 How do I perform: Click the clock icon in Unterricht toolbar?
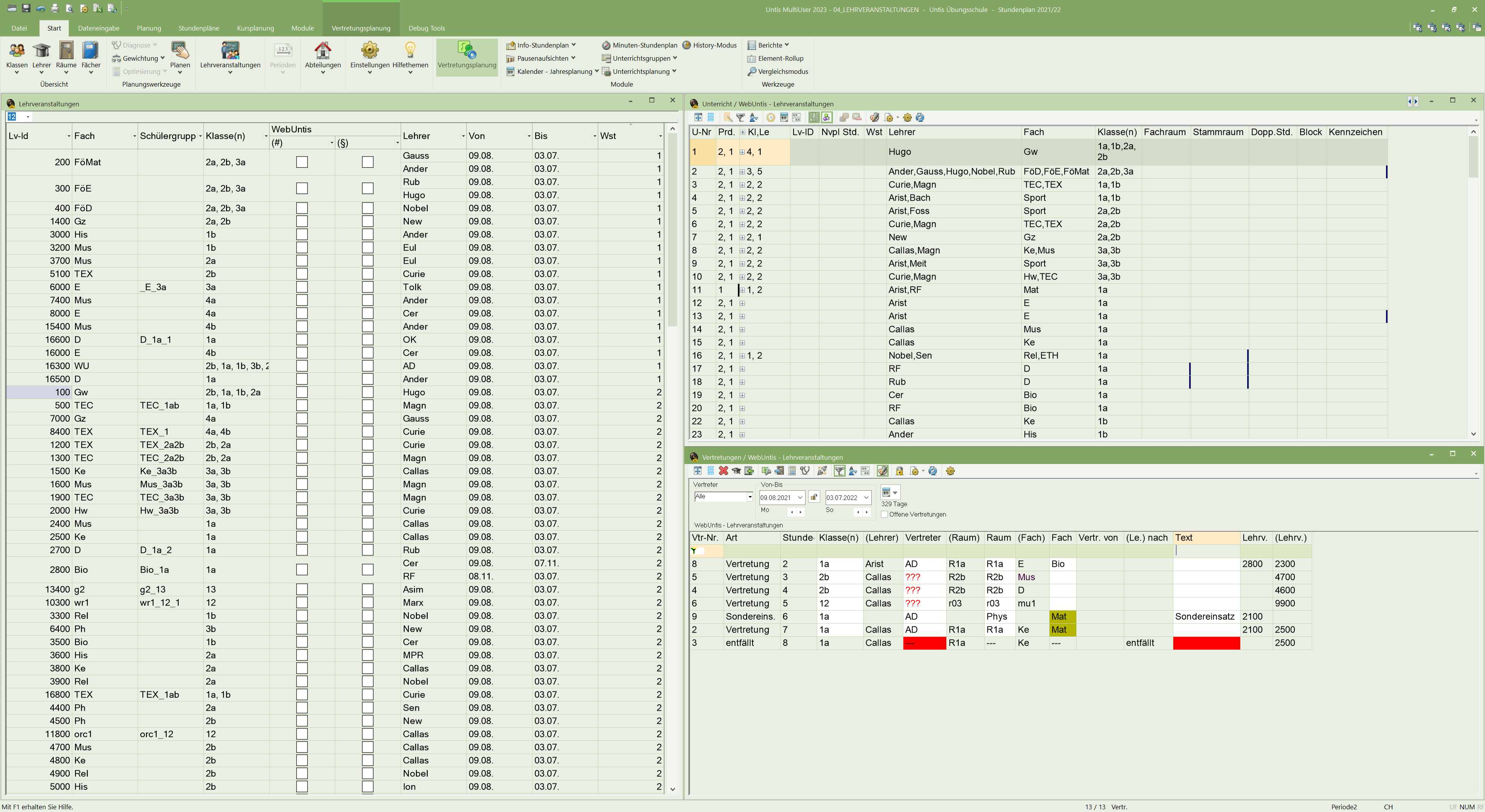tap(771, 118)
